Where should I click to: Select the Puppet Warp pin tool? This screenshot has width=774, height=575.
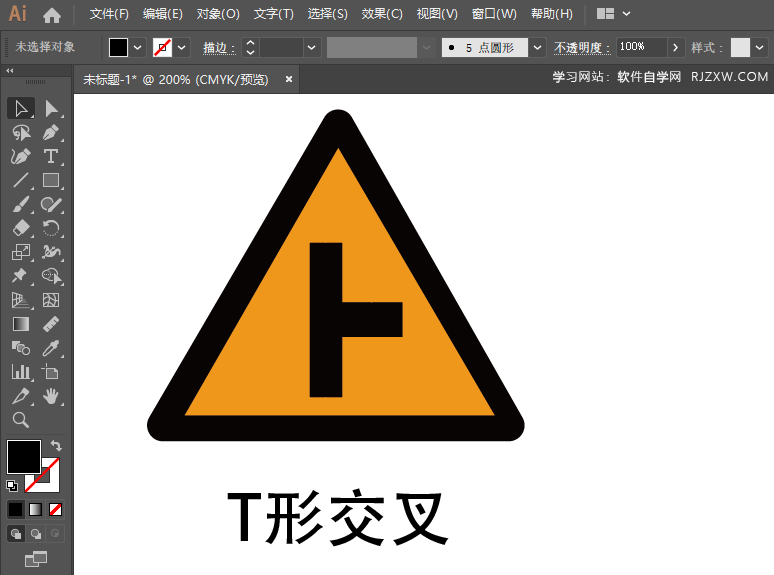coord(21,276)
